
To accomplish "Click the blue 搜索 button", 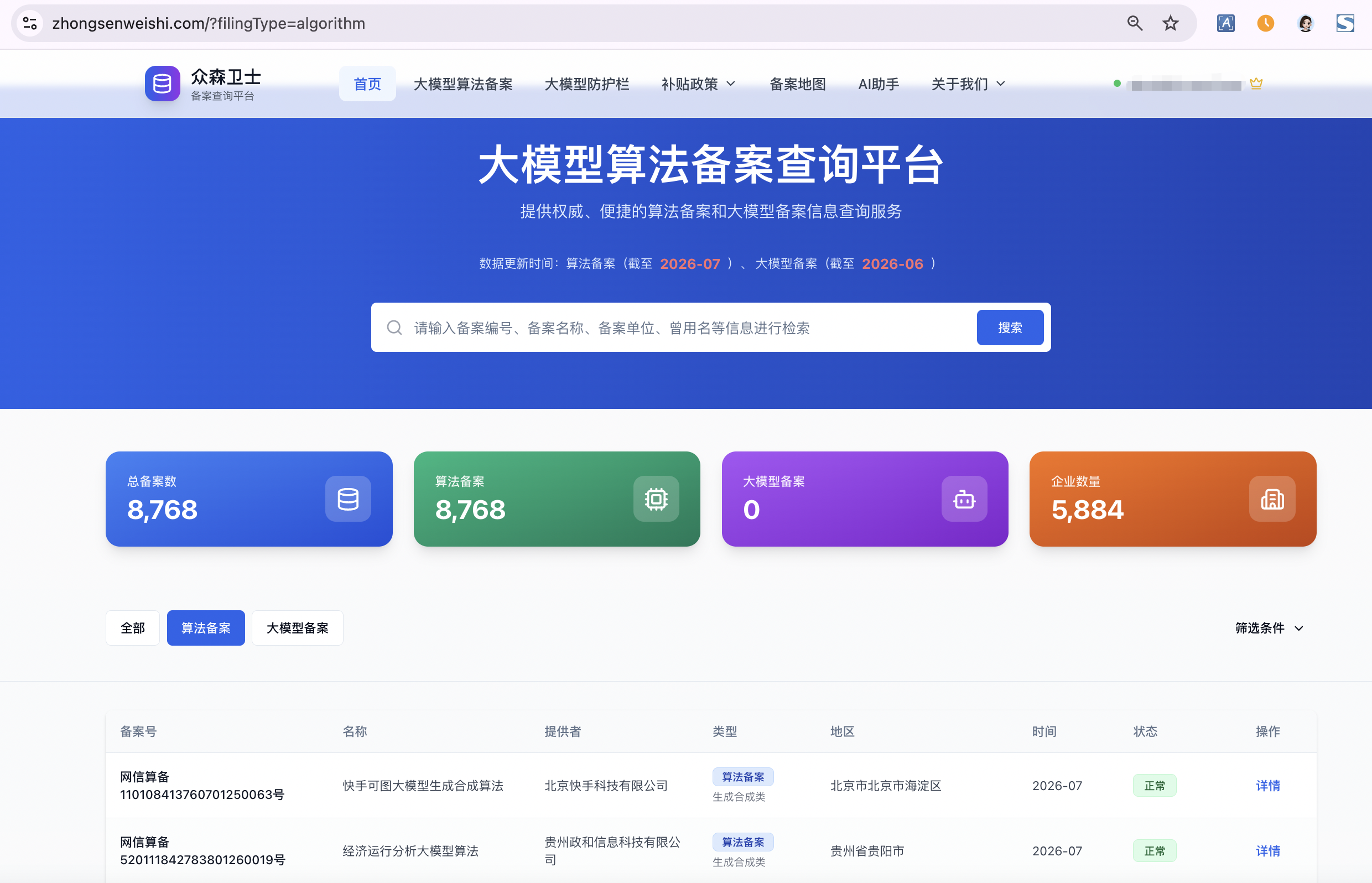I will pyautogui.click(x=1010, y=328).
